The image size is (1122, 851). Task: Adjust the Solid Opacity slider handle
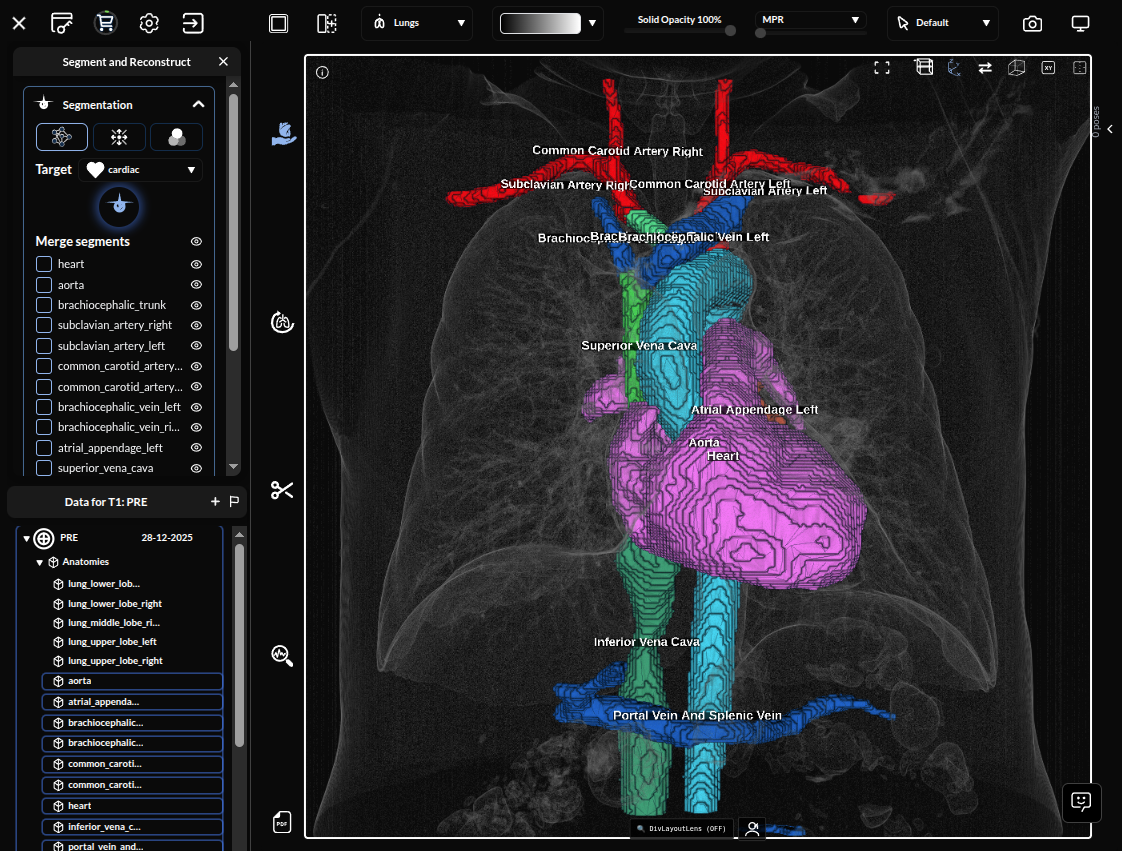[730, 31]
